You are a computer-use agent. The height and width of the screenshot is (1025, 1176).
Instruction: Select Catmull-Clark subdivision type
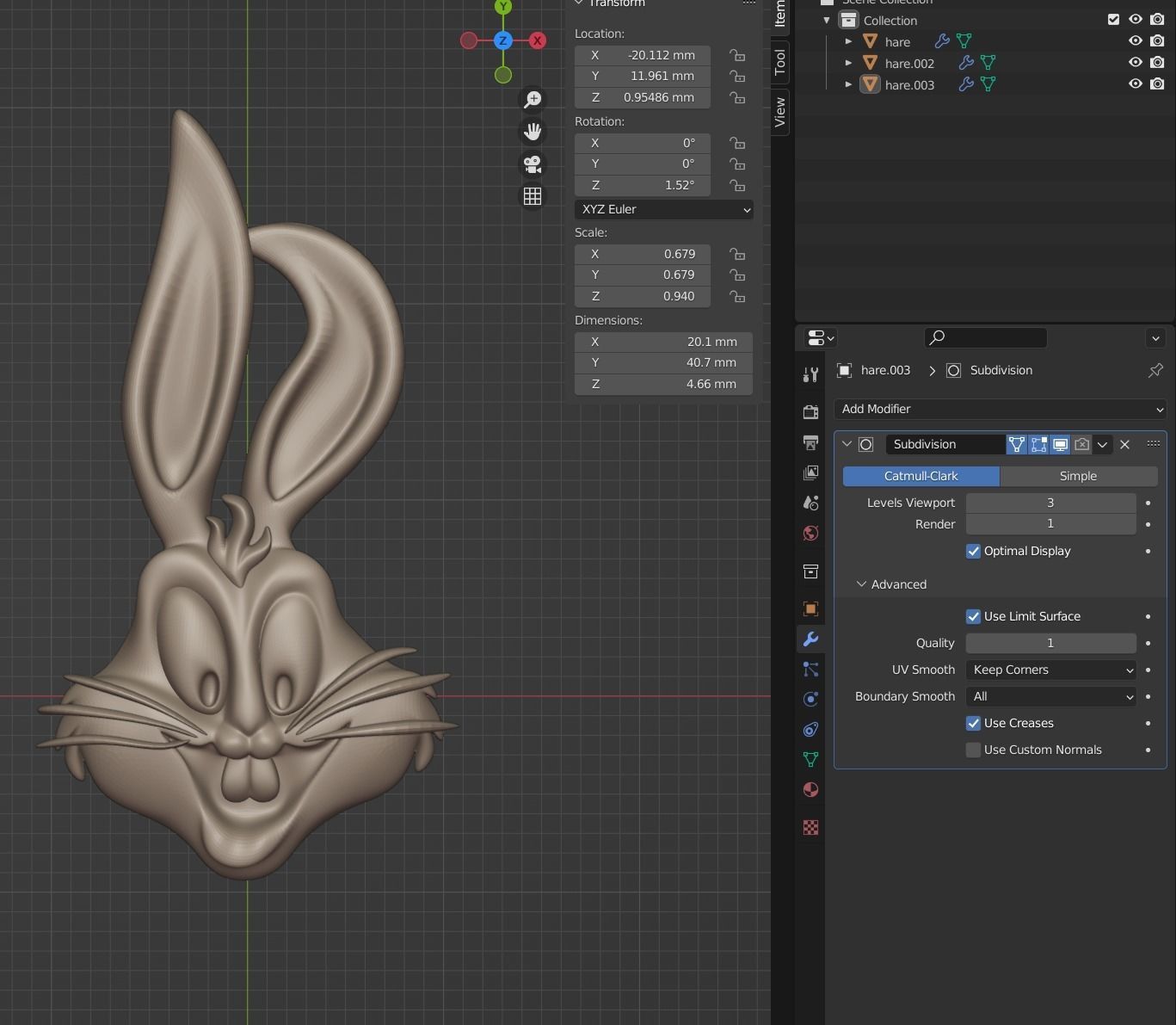pyautogui.click(x=921, y=476)
